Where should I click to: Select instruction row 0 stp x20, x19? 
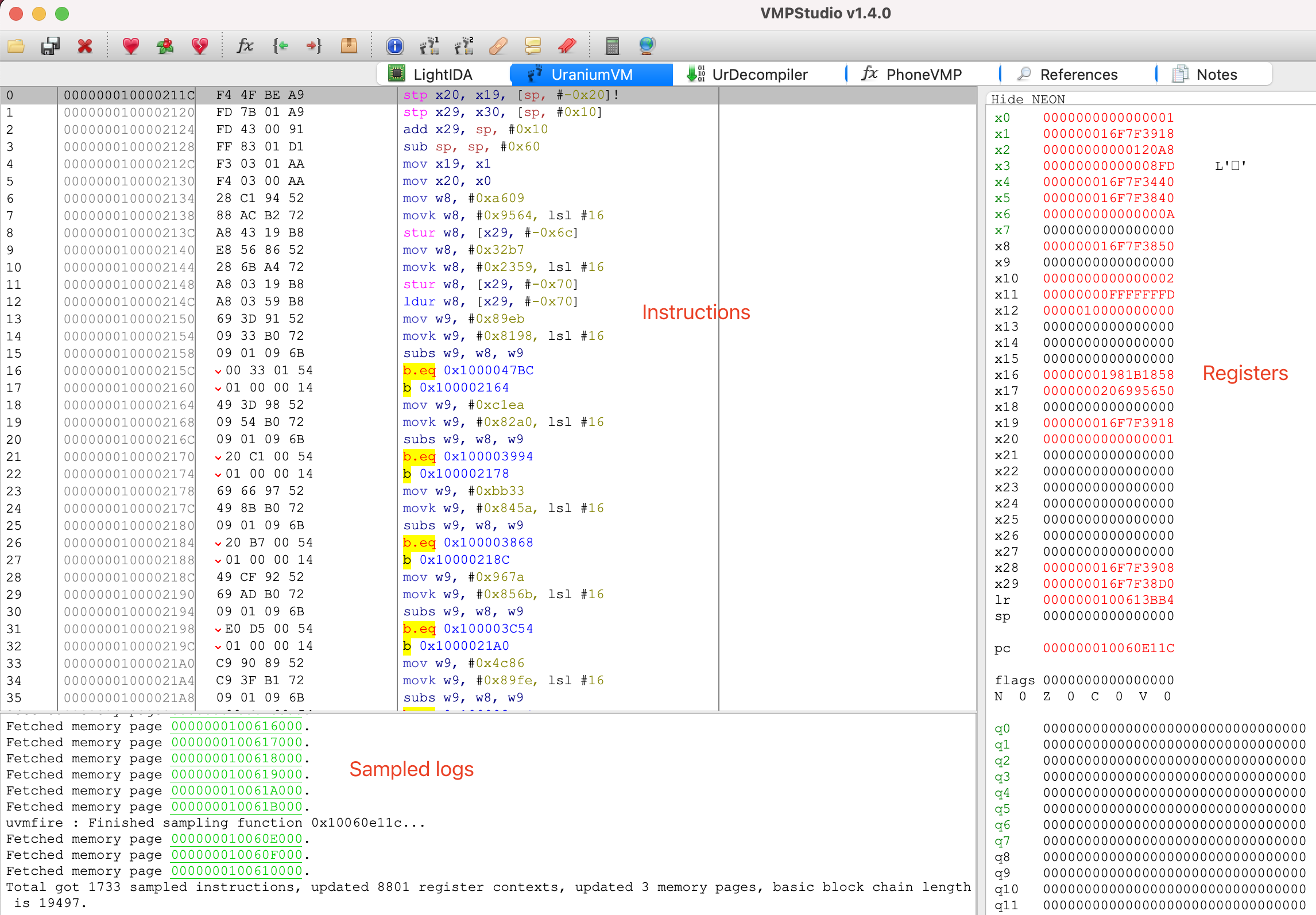click(488, 95)
